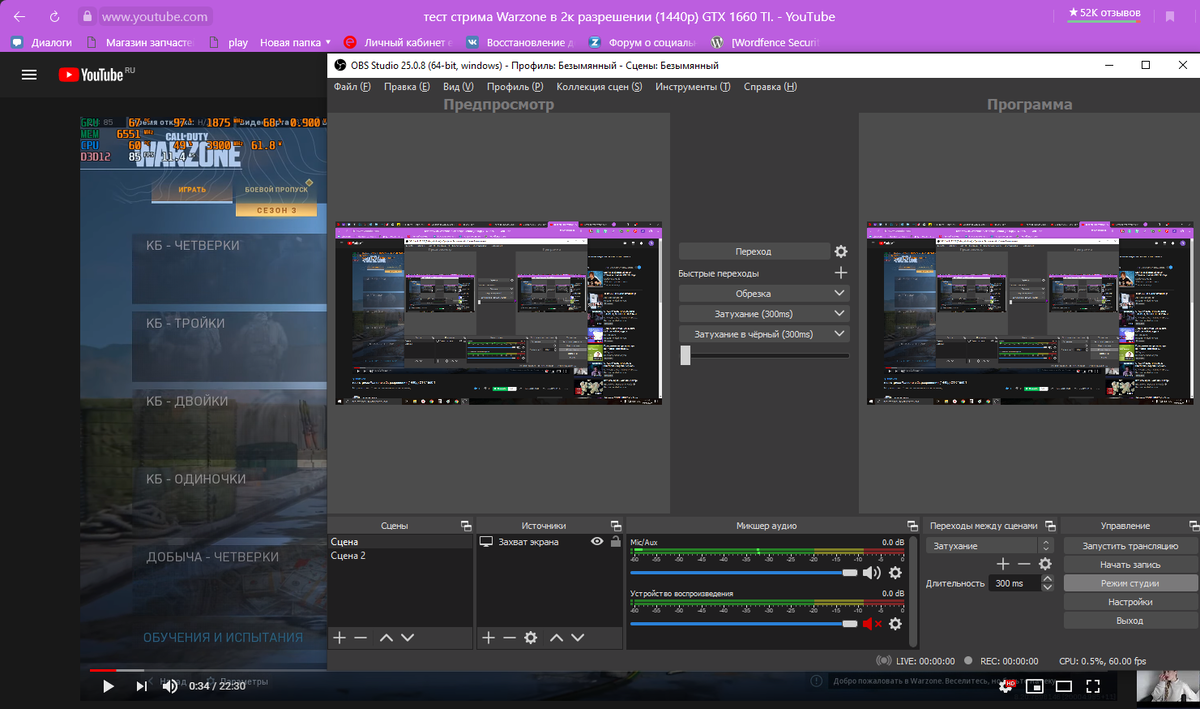Undock the Микшер аудио panel
The image size is (1200, 709).
[x=912, y=526]
